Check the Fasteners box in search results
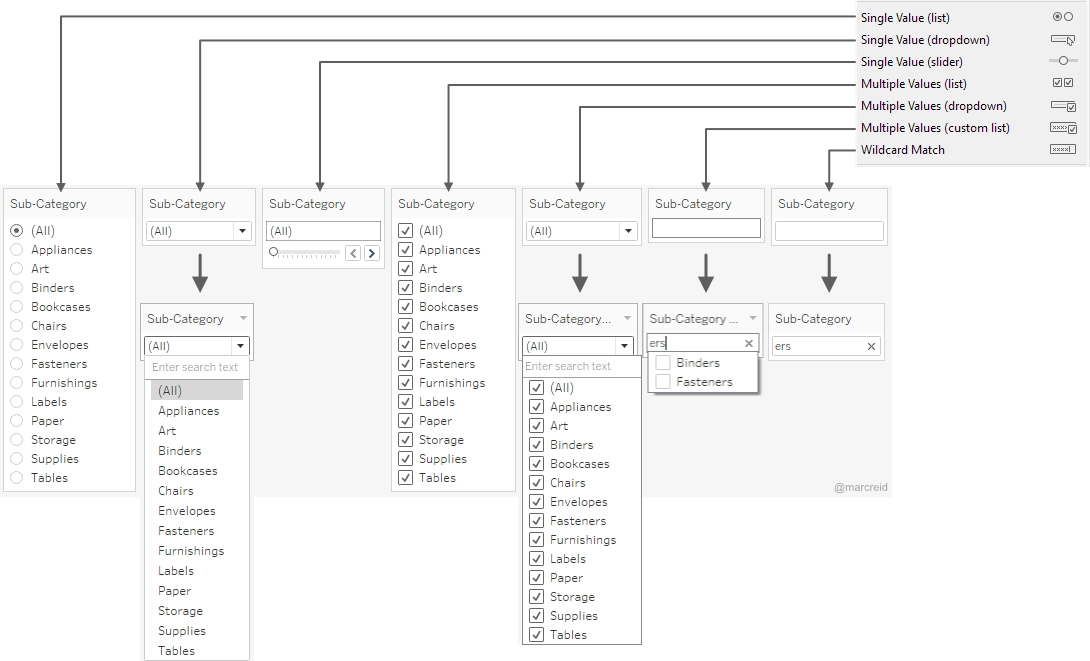 click(x=663, y=382)
